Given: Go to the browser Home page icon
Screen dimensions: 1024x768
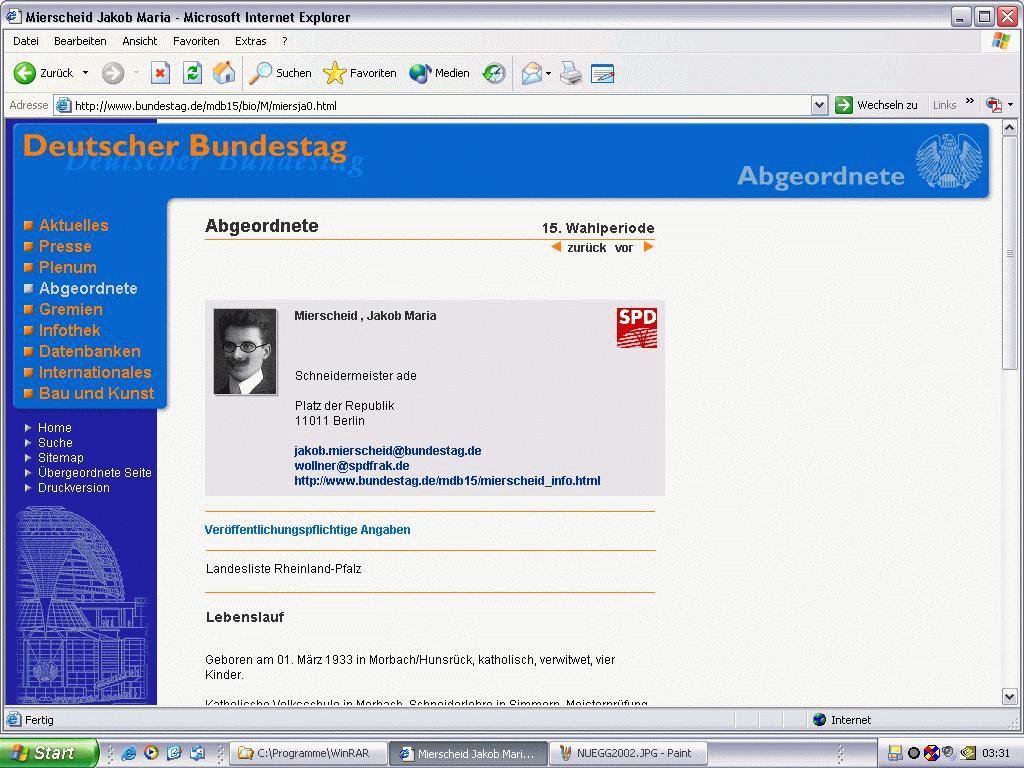Looking at the screenshot, I should [x=224, y=73].
